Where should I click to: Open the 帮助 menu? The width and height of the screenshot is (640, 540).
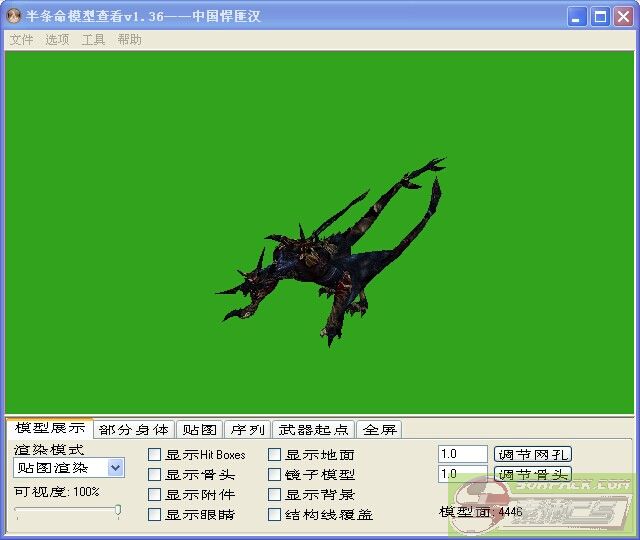(129, 40)
